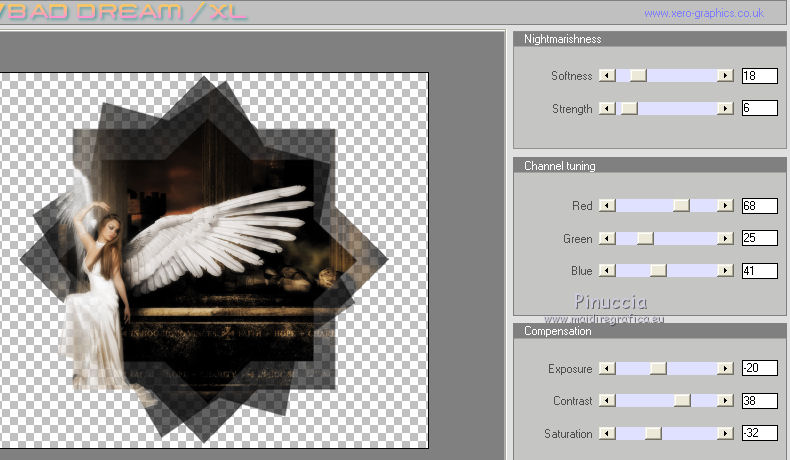790x460 pixels.
Task: Click the Compensation section header
Action: [x=649, y=331]
